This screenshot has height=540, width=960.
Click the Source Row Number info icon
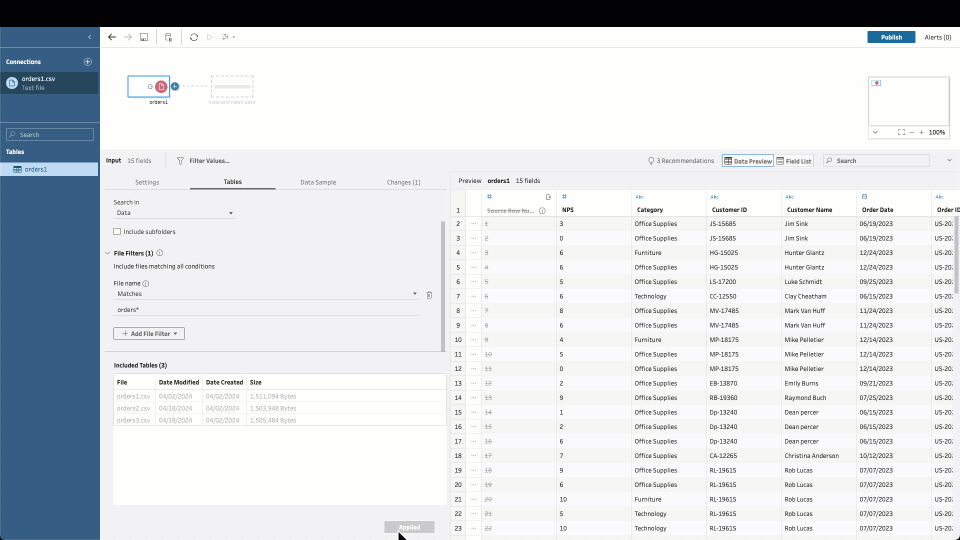pos(542,211)
